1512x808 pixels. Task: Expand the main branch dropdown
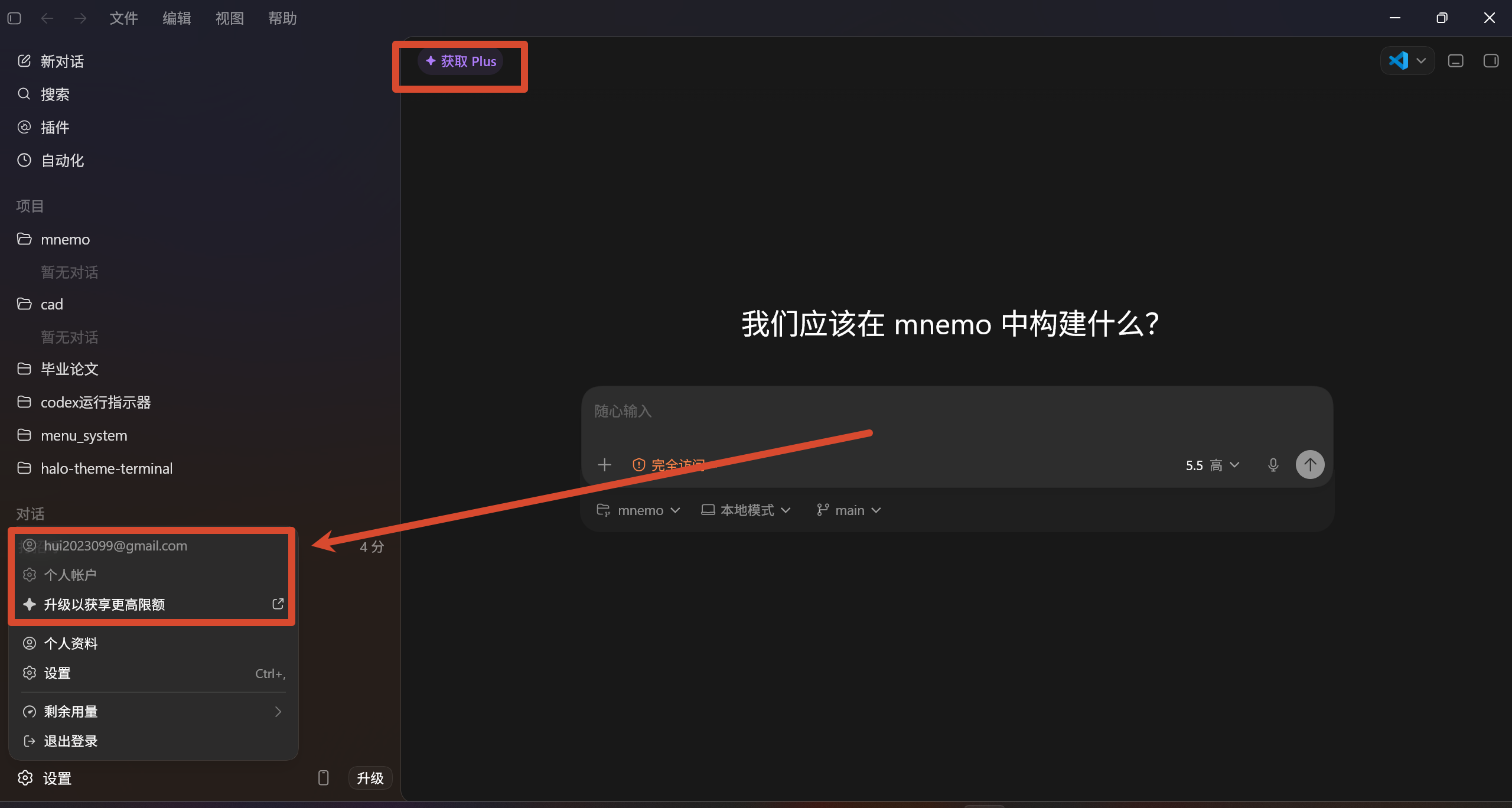click(849, 510)
